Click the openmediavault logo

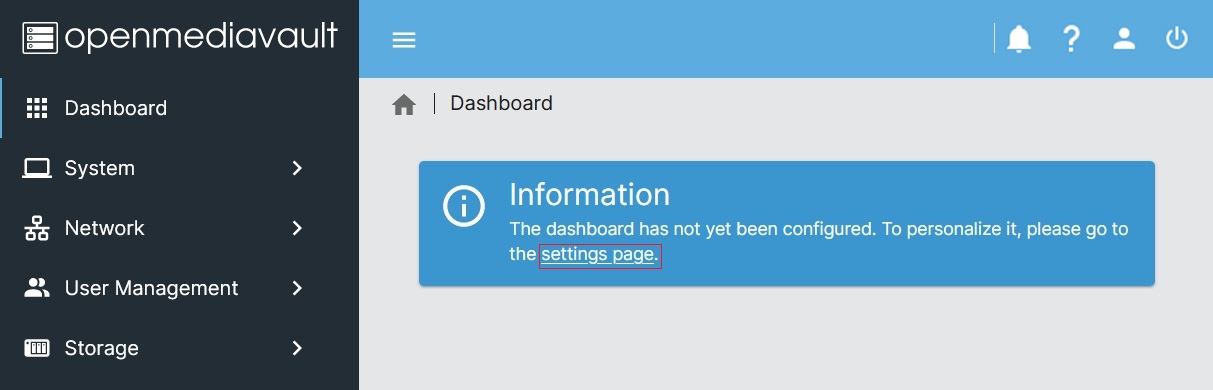(180, 39)
